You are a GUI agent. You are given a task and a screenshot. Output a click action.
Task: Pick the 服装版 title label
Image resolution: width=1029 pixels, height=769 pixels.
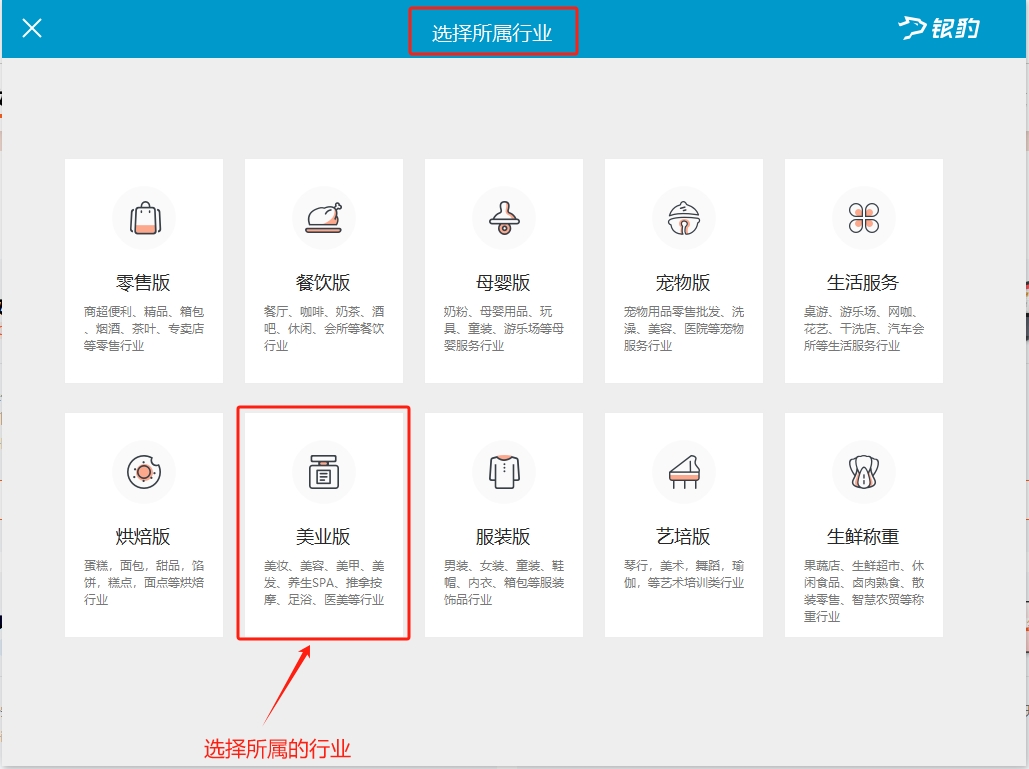[504, 537]
